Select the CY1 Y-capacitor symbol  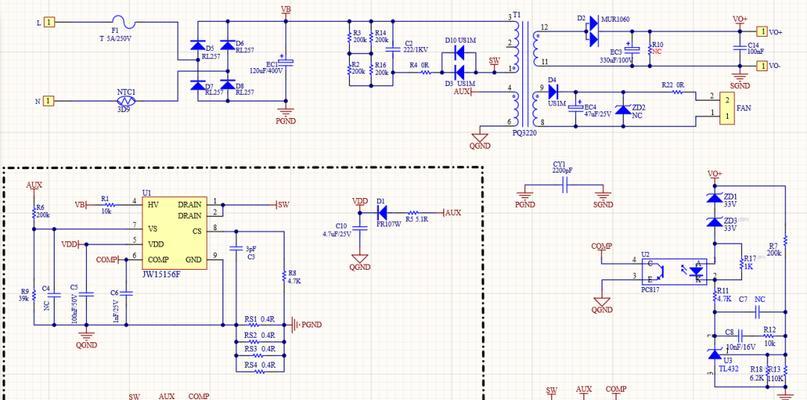point(564,185)
